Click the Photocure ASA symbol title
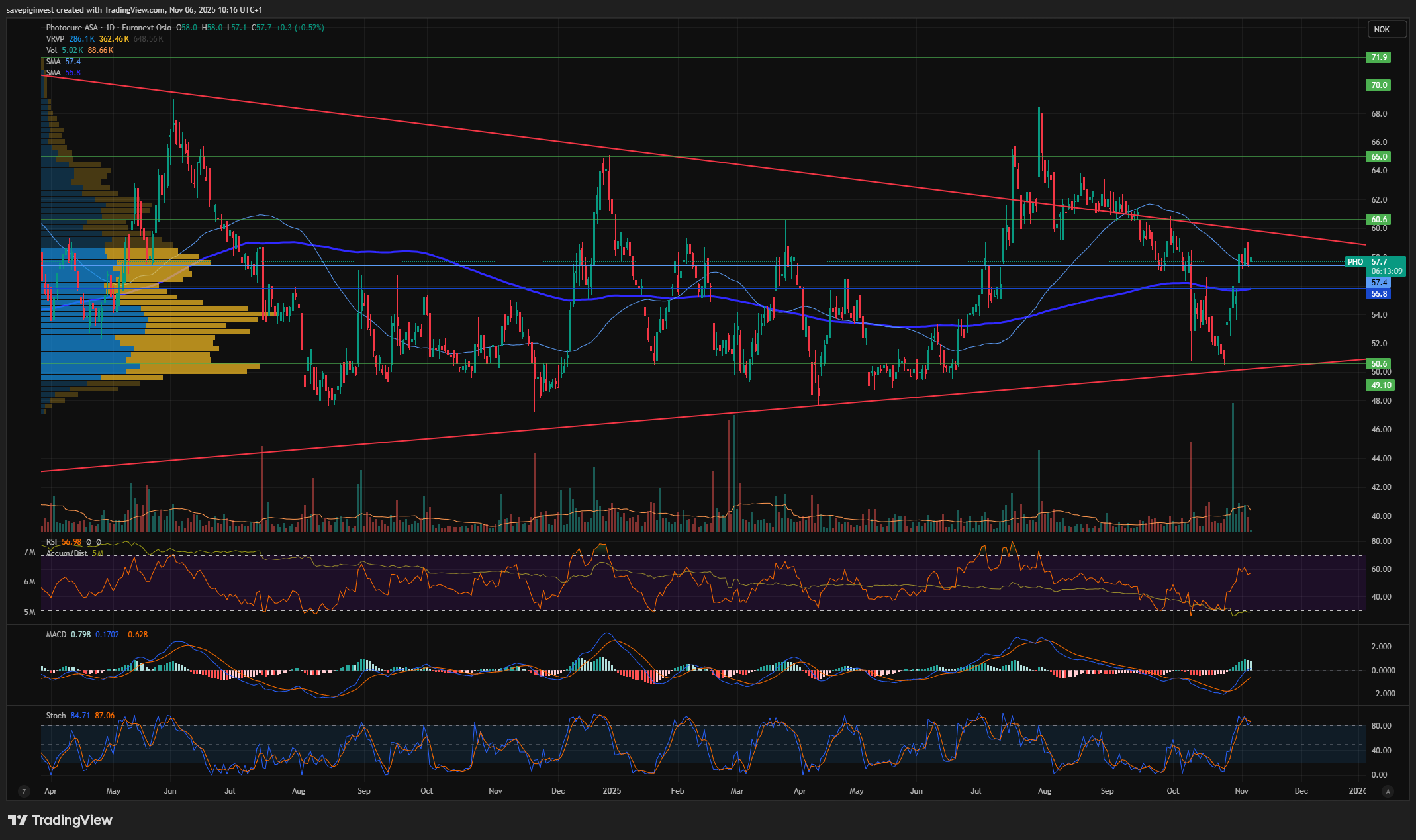 tap(72, 28)
